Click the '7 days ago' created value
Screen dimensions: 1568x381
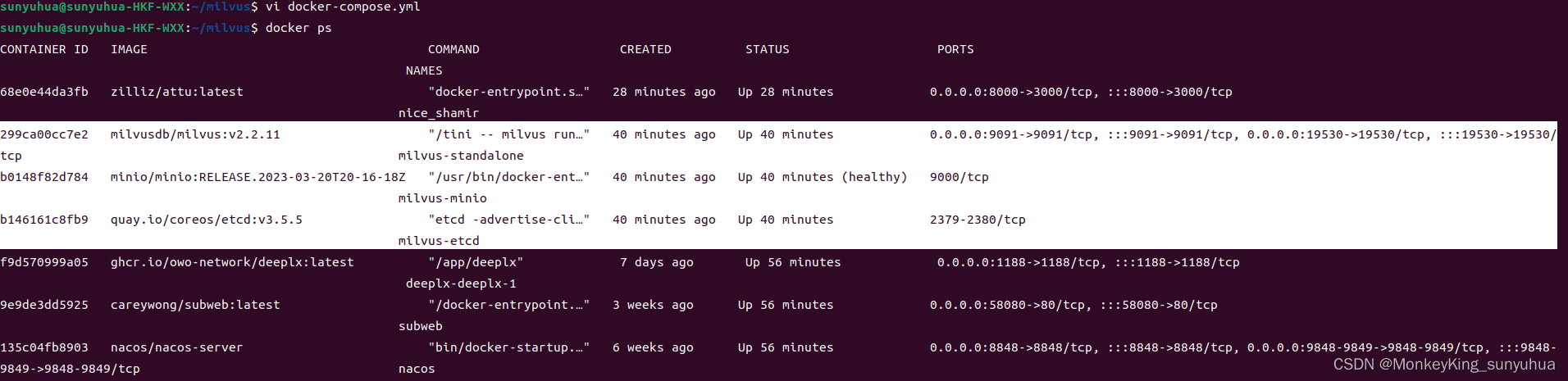657,262
